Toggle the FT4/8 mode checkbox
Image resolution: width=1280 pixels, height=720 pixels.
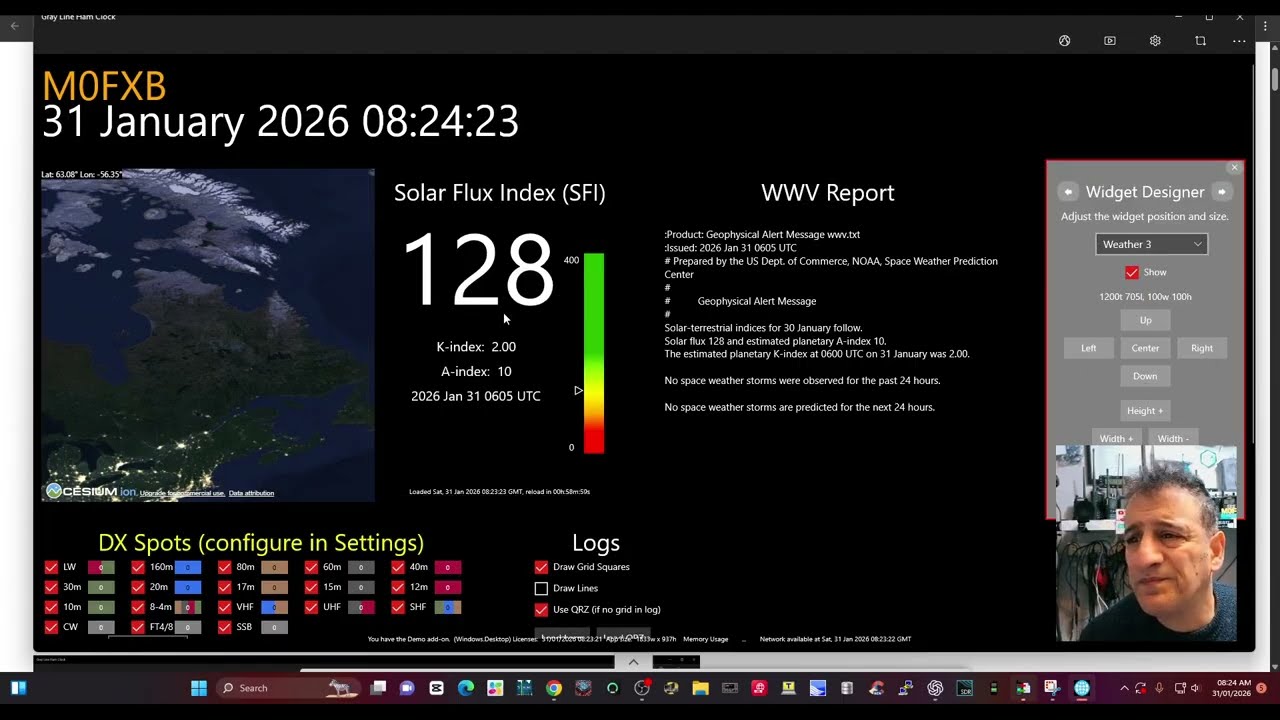point(138,627)
